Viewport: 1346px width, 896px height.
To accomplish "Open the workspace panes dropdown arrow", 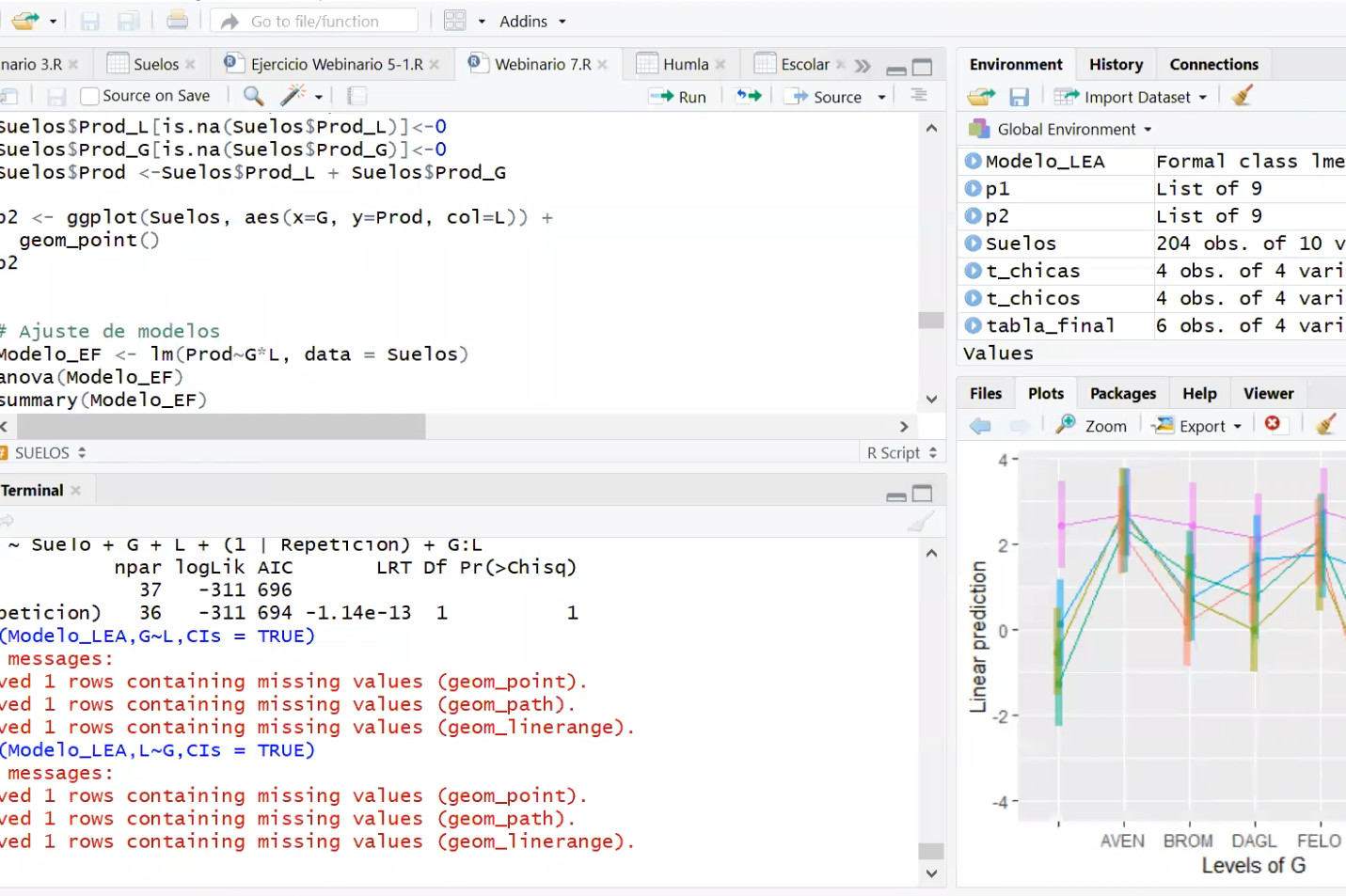I will 482,21.
